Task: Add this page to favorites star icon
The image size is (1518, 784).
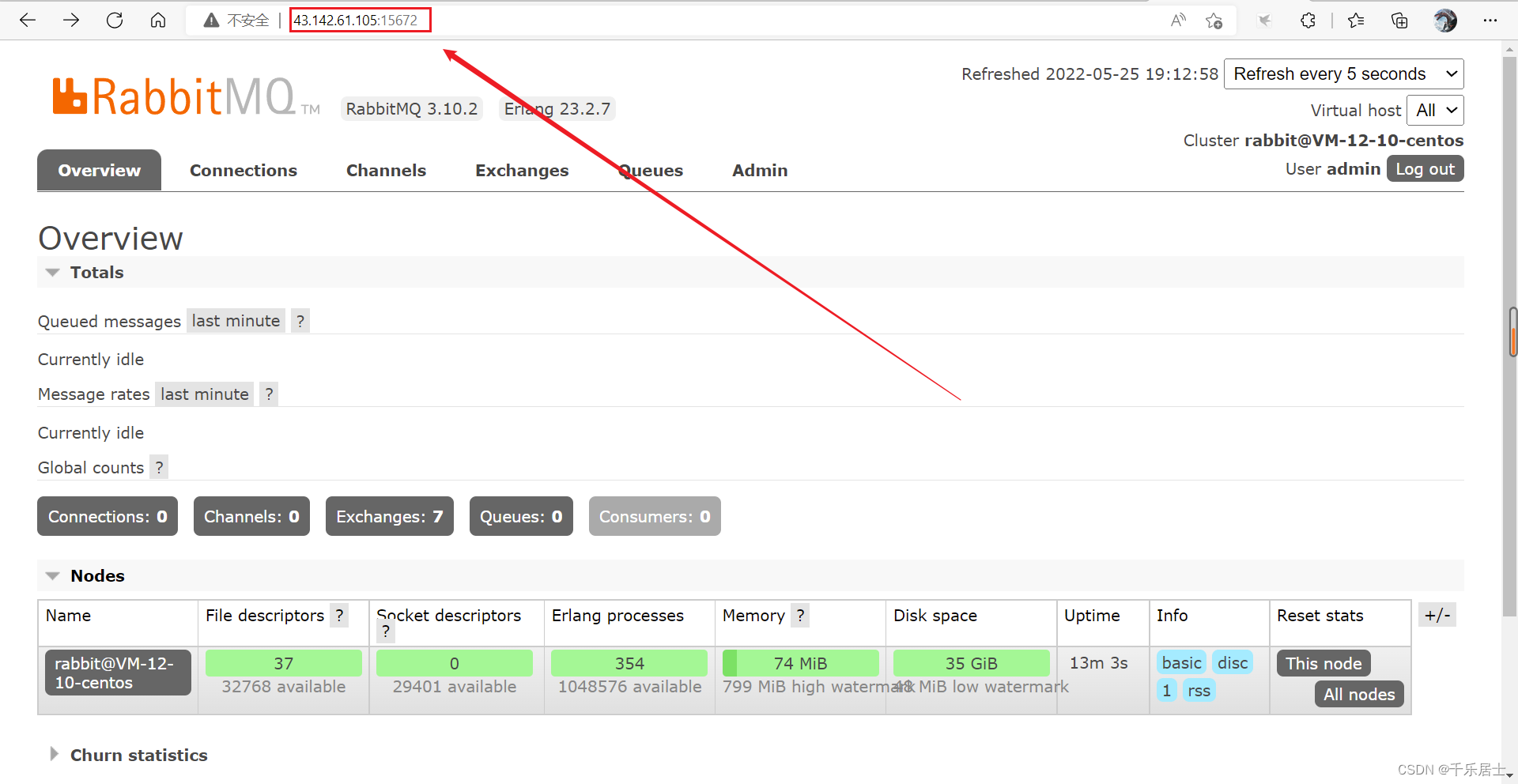Action: pyautogui.click(x=1214, y=21)
